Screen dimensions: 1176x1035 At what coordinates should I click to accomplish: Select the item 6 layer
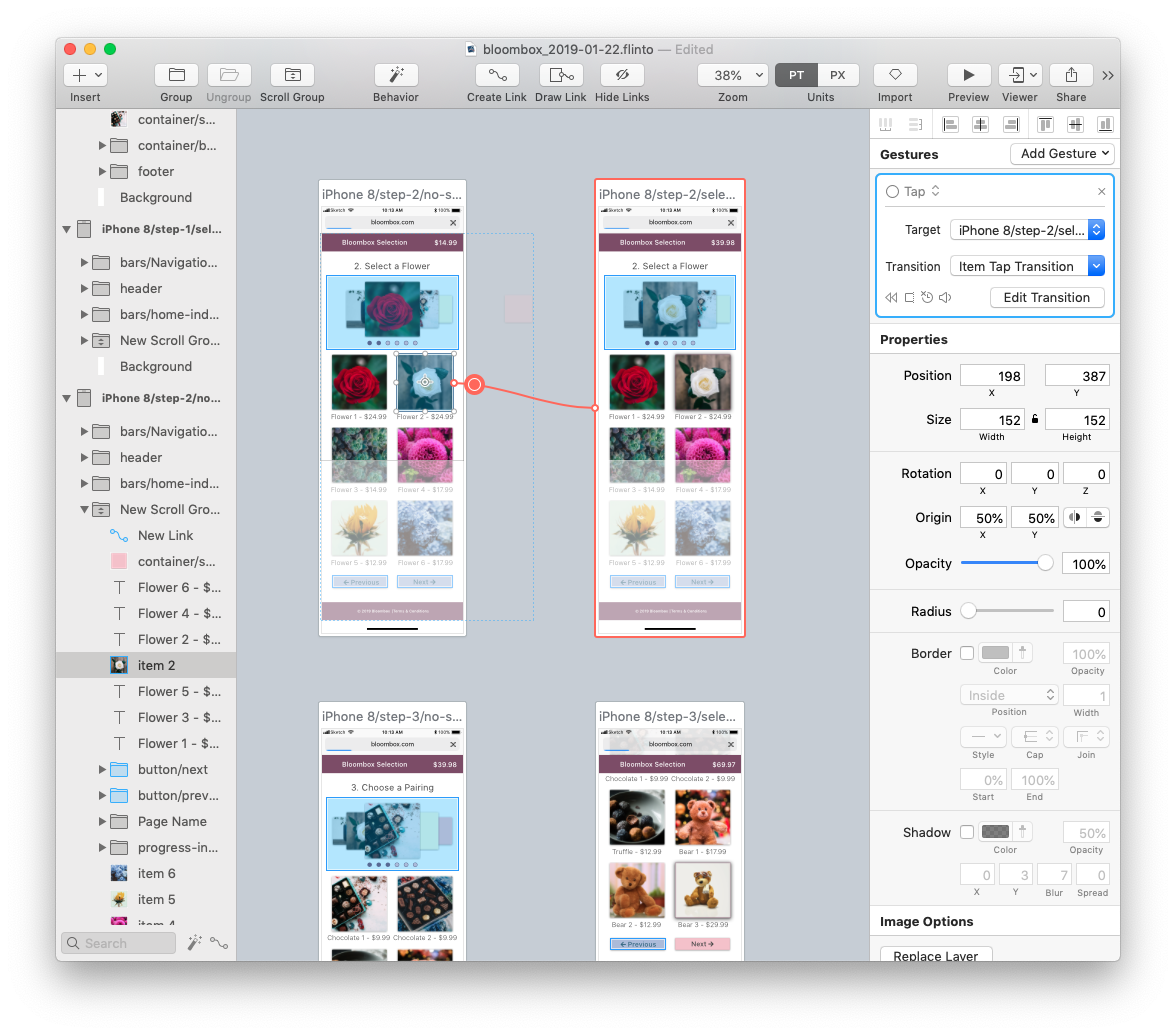click(146, 874)
